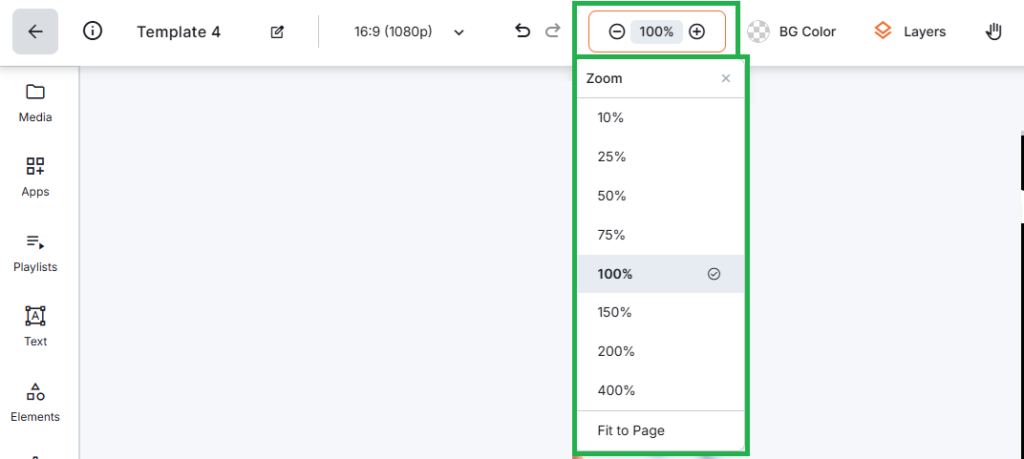Open the template info icon
This screenshot has height=459, width=1024.
tap(93, 31)
